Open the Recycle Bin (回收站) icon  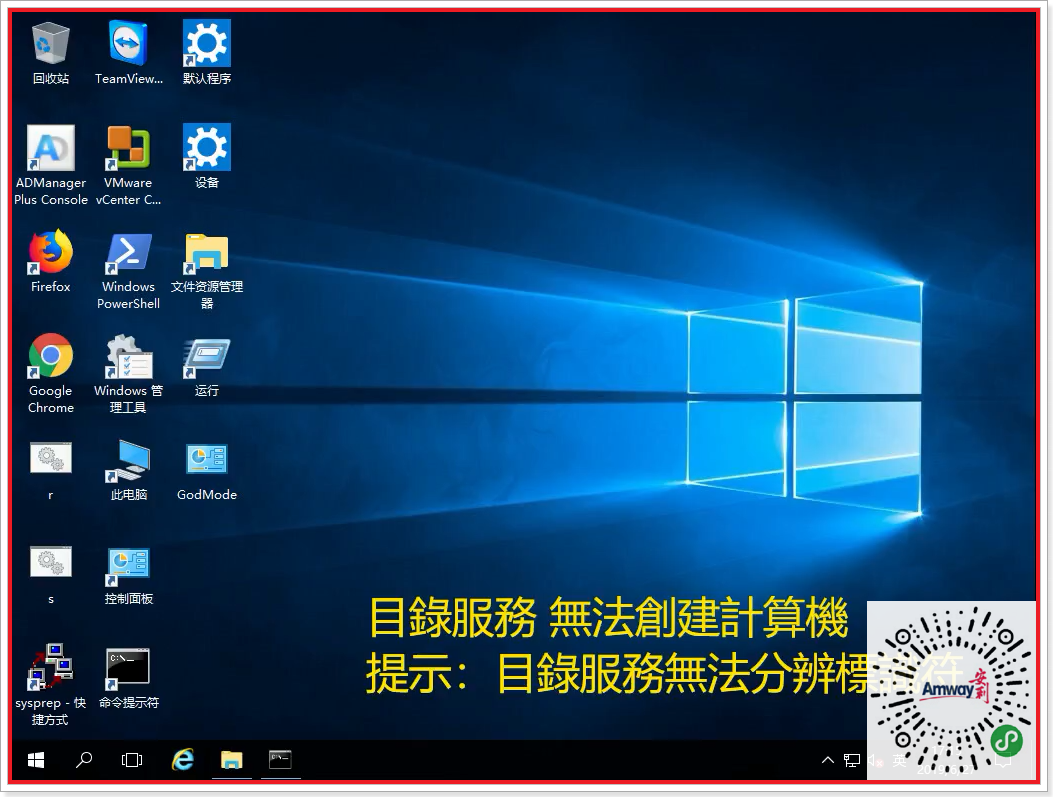(50, 53)
